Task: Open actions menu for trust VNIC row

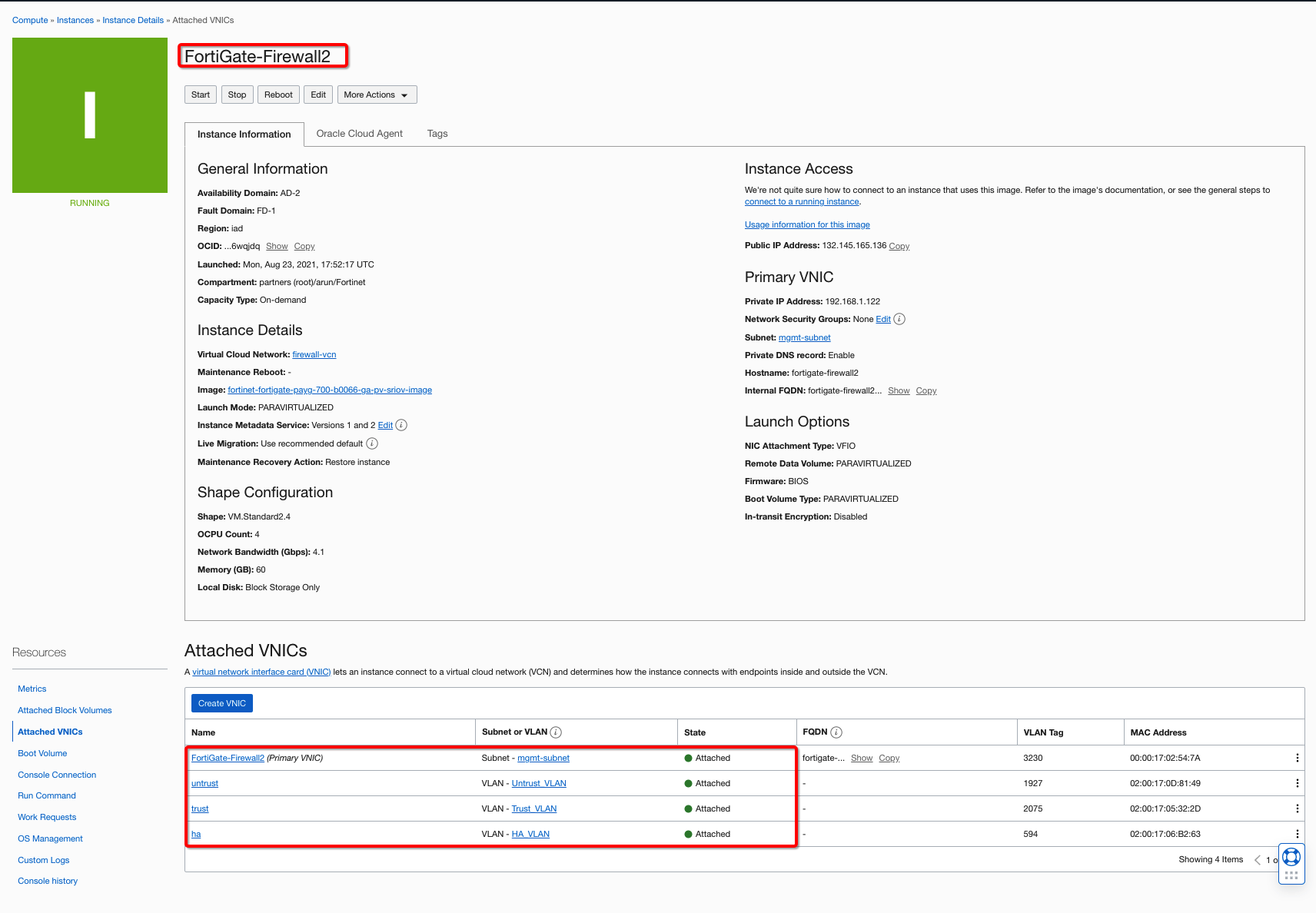Action: 1297,808
